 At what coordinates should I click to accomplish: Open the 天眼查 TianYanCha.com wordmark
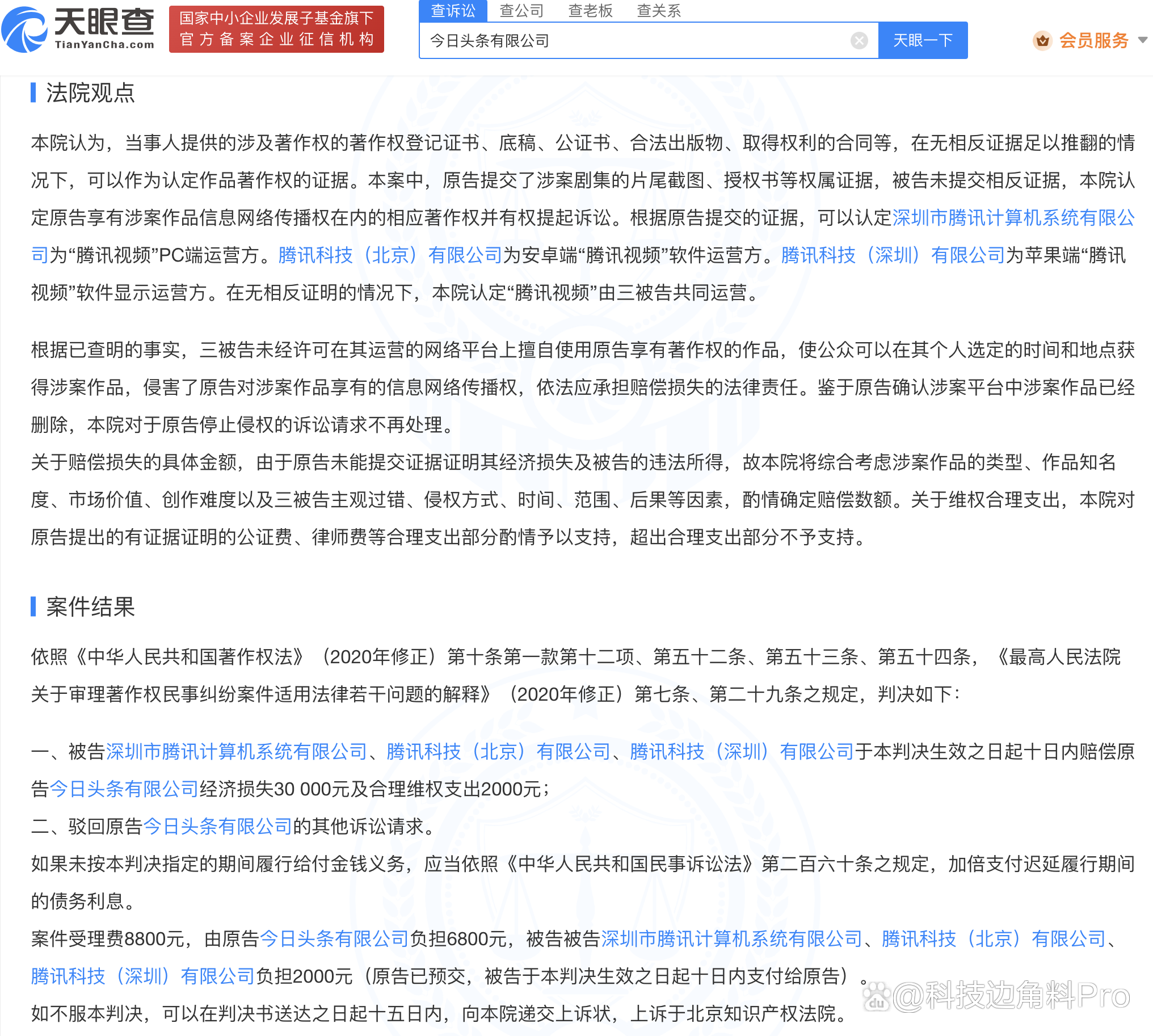point(104,29)
